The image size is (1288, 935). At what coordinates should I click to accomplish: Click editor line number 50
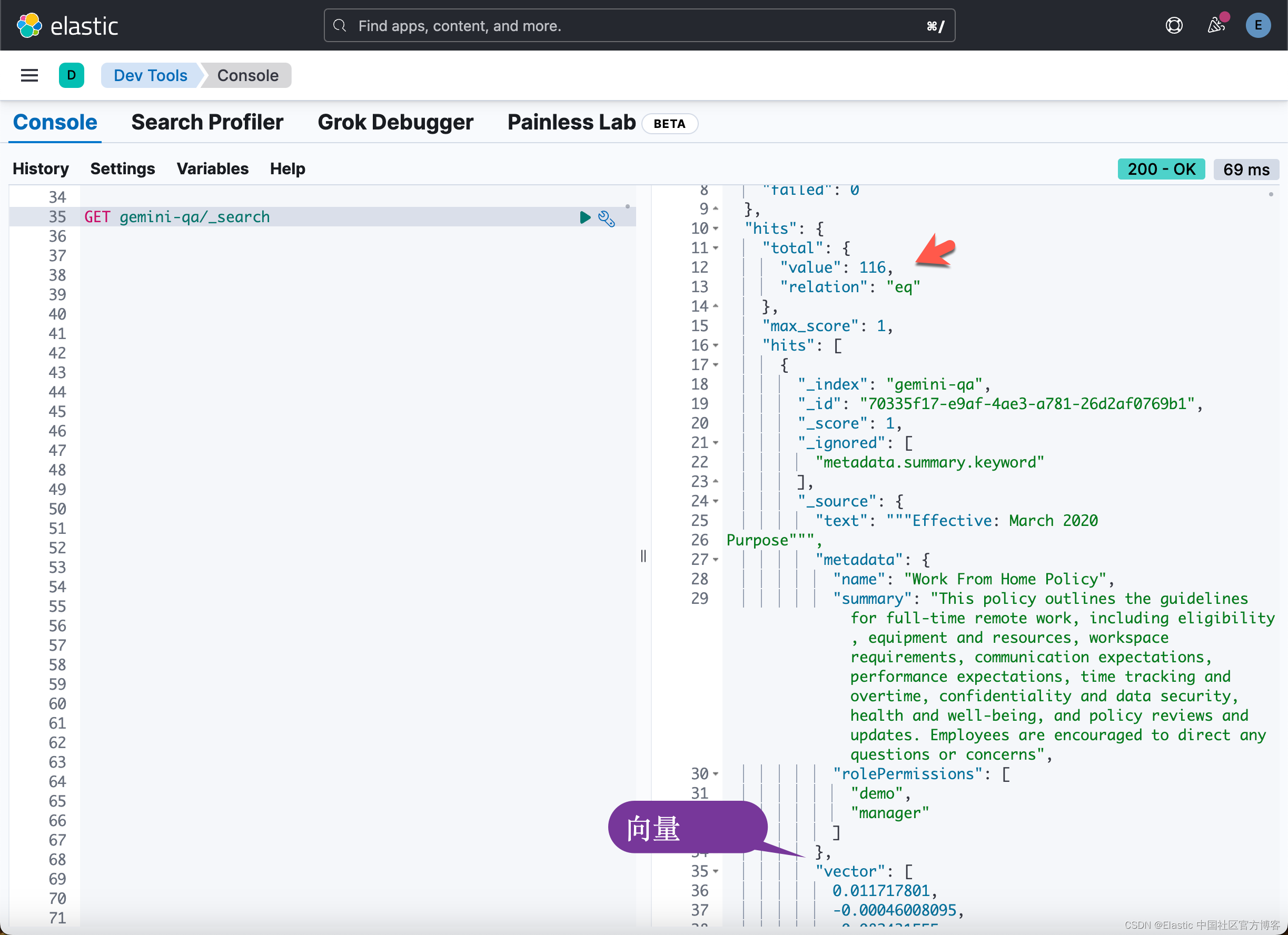pyautogui.click(x=57, y=509)
